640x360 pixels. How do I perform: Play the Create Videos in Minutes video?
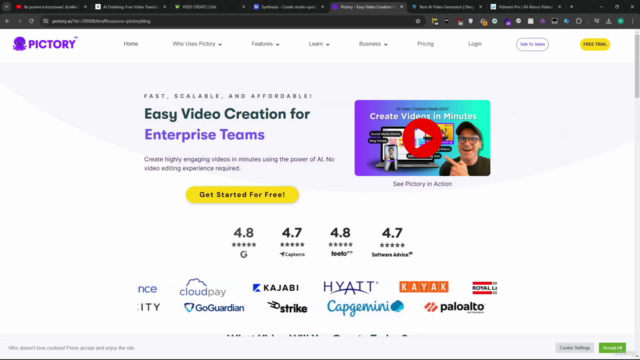pos(422,138)
